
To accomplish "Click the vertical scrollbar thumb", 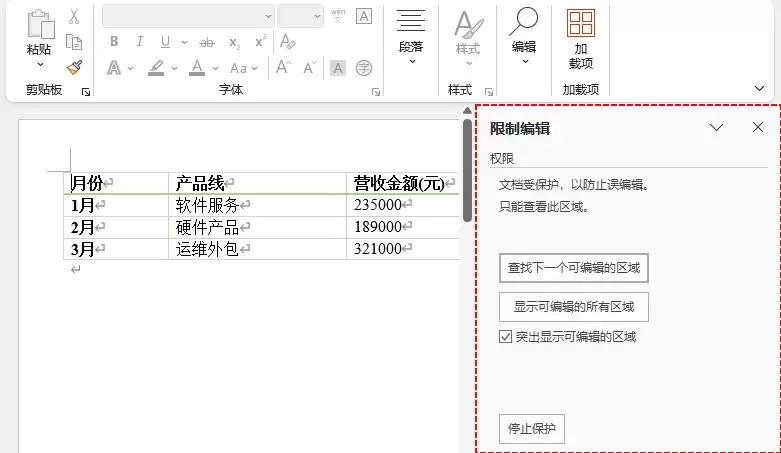I will (x=467, y=170).
